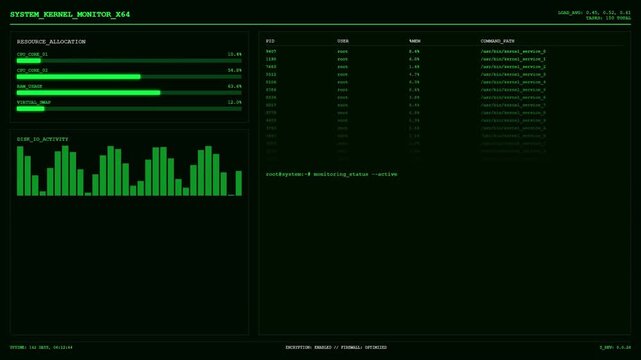Click the RAM_USAGE percentage value
The width and height of the screenshot is (641, 360).
[235, 86]
